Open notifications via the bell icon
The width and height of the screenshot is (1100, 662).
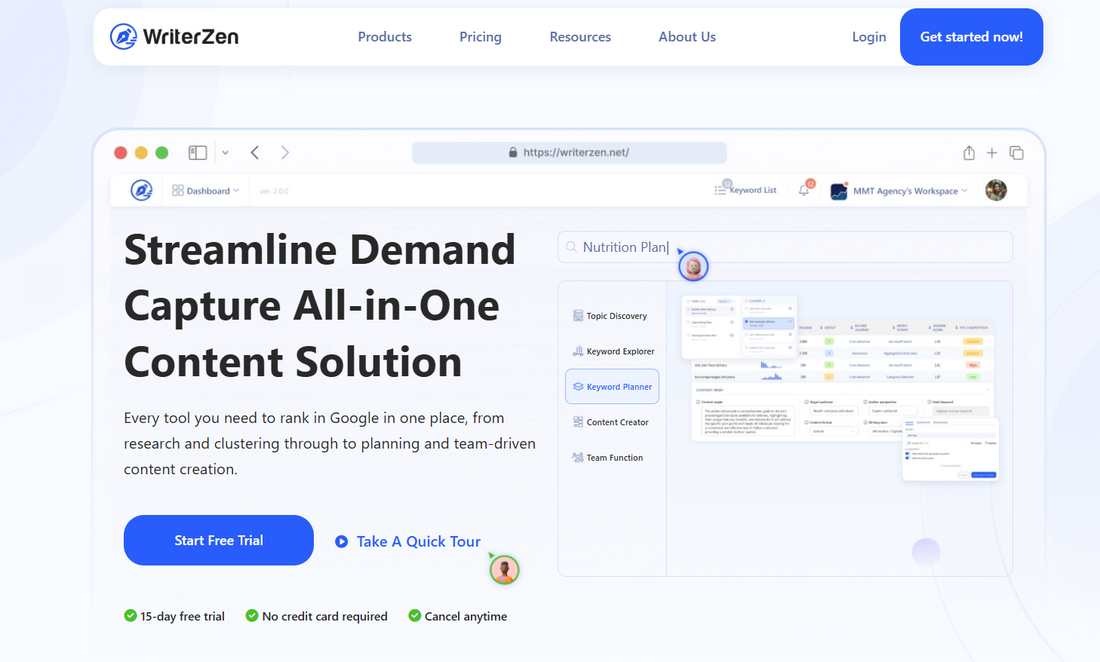click(804, 190)
